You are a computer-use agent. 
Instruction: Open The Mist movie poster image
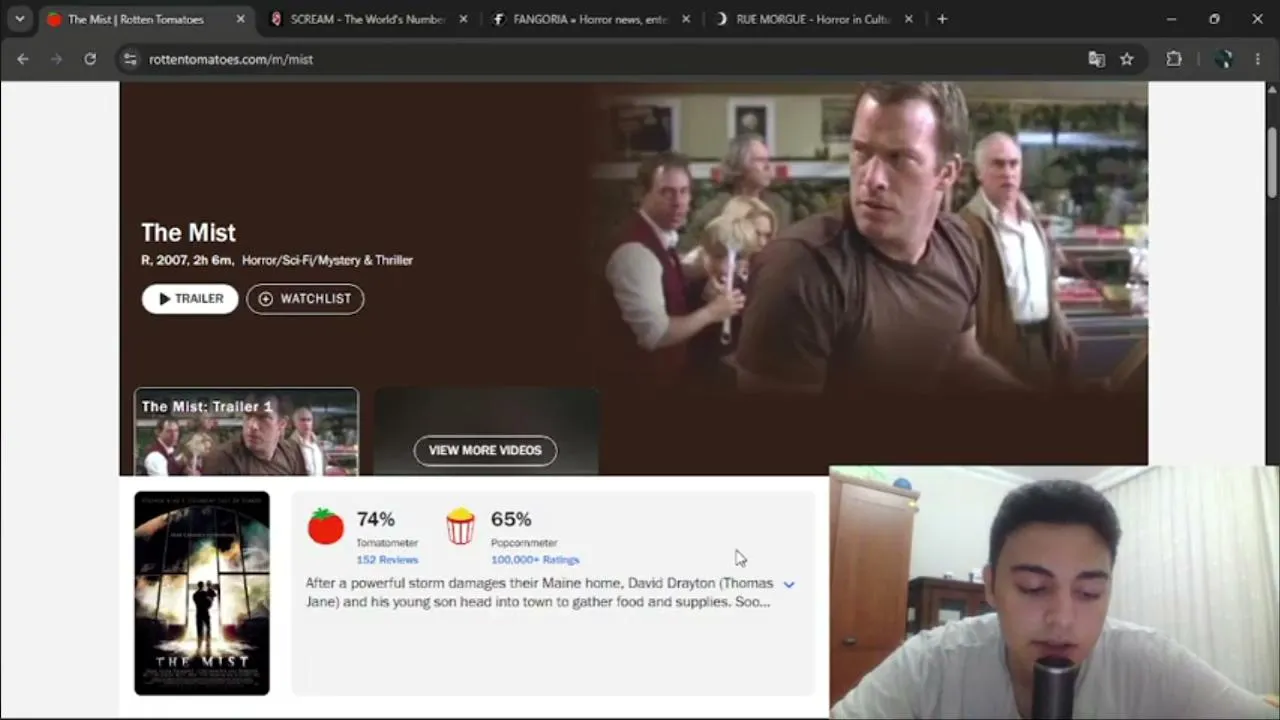pyautogui.click(x=202, y=593)
